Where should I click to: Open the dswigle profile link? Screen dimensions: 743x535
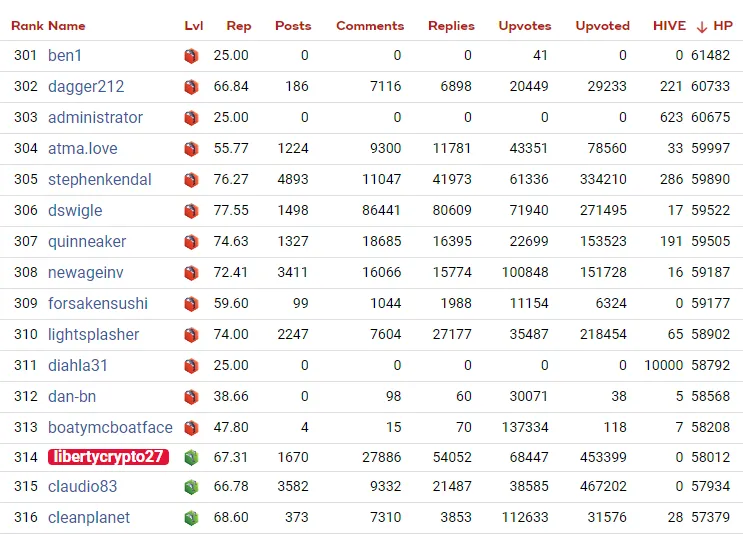pyautogui.click(x=75, y=210)
